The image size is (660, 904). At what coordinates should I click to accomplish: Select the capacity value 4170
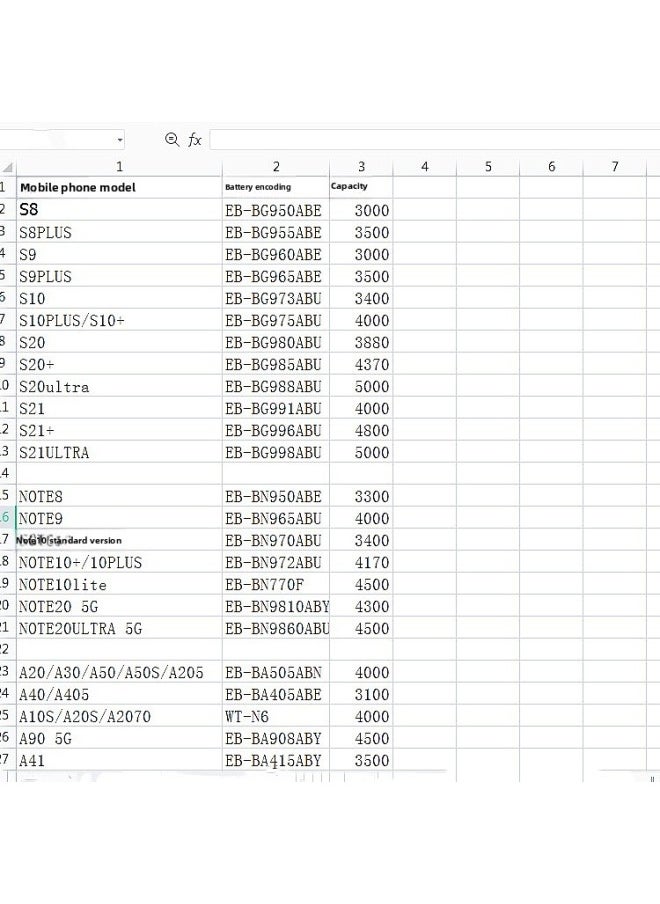pos(361,562)
